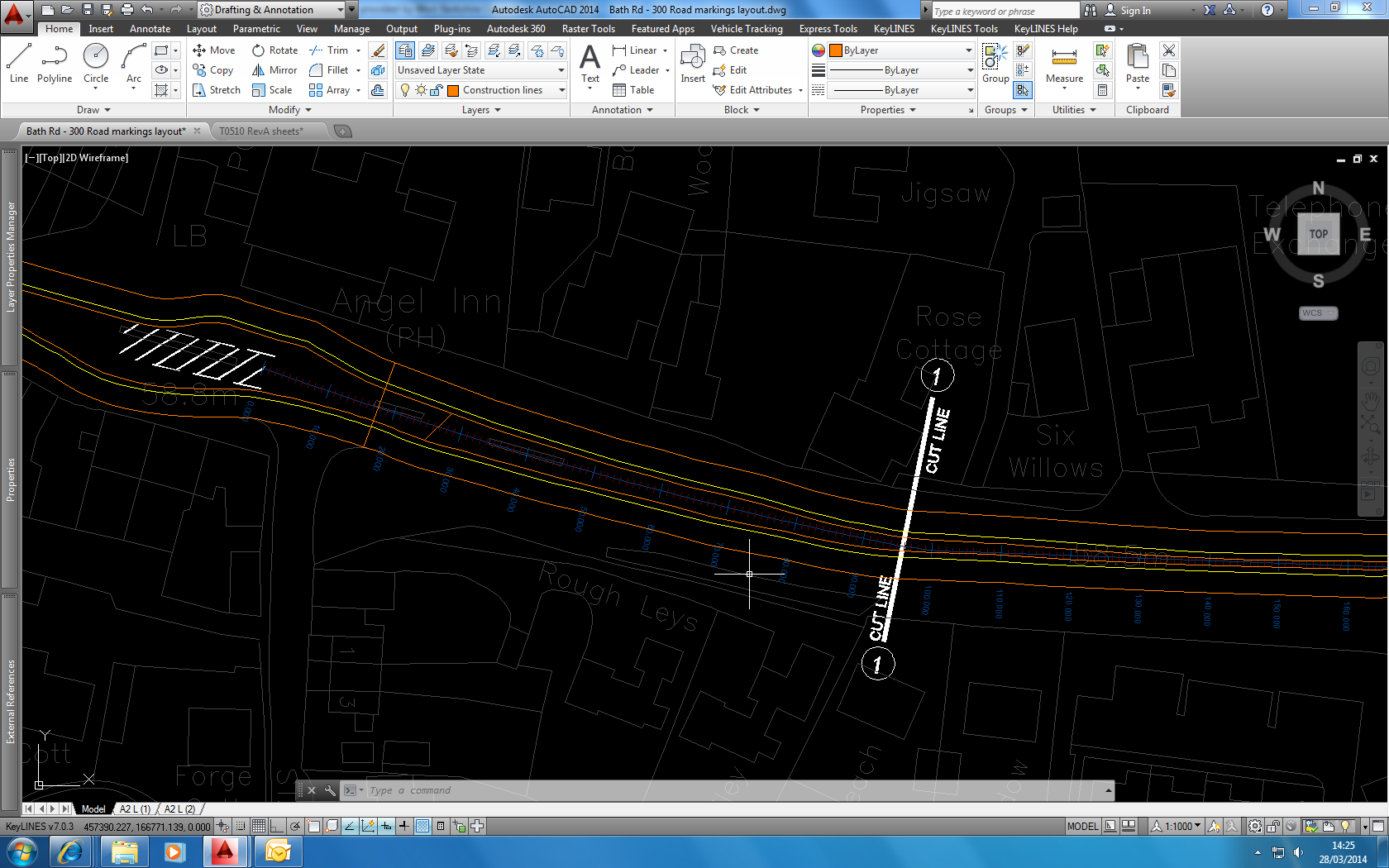Click the Hatch tool icon
This screenshot has height=868, width=1389.
coord(161,90)
